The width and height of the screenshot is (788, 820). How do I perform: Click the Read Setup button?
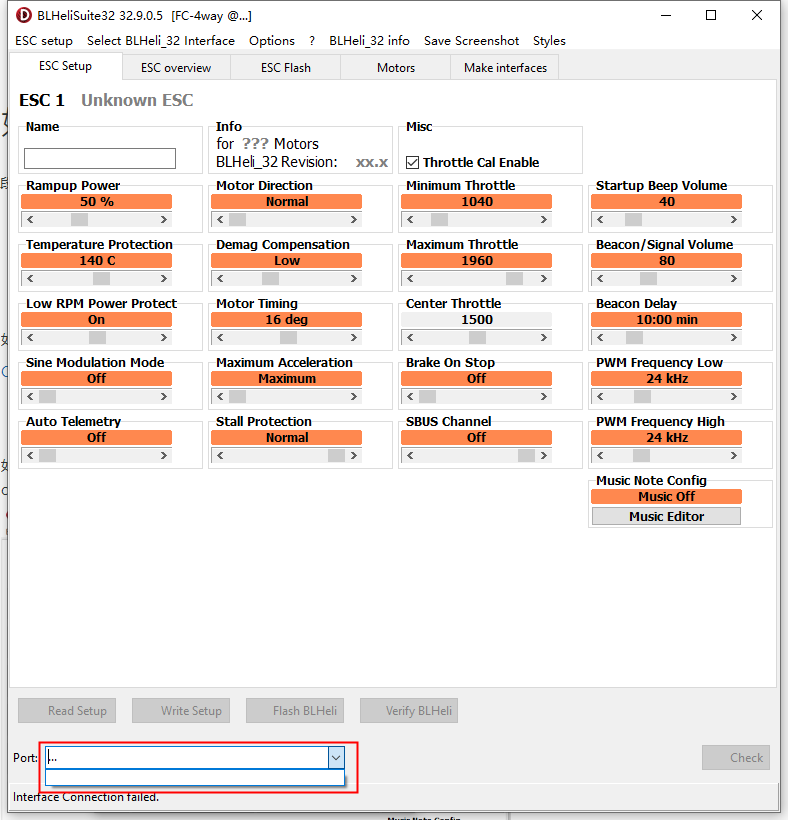[x=67, y=711]
